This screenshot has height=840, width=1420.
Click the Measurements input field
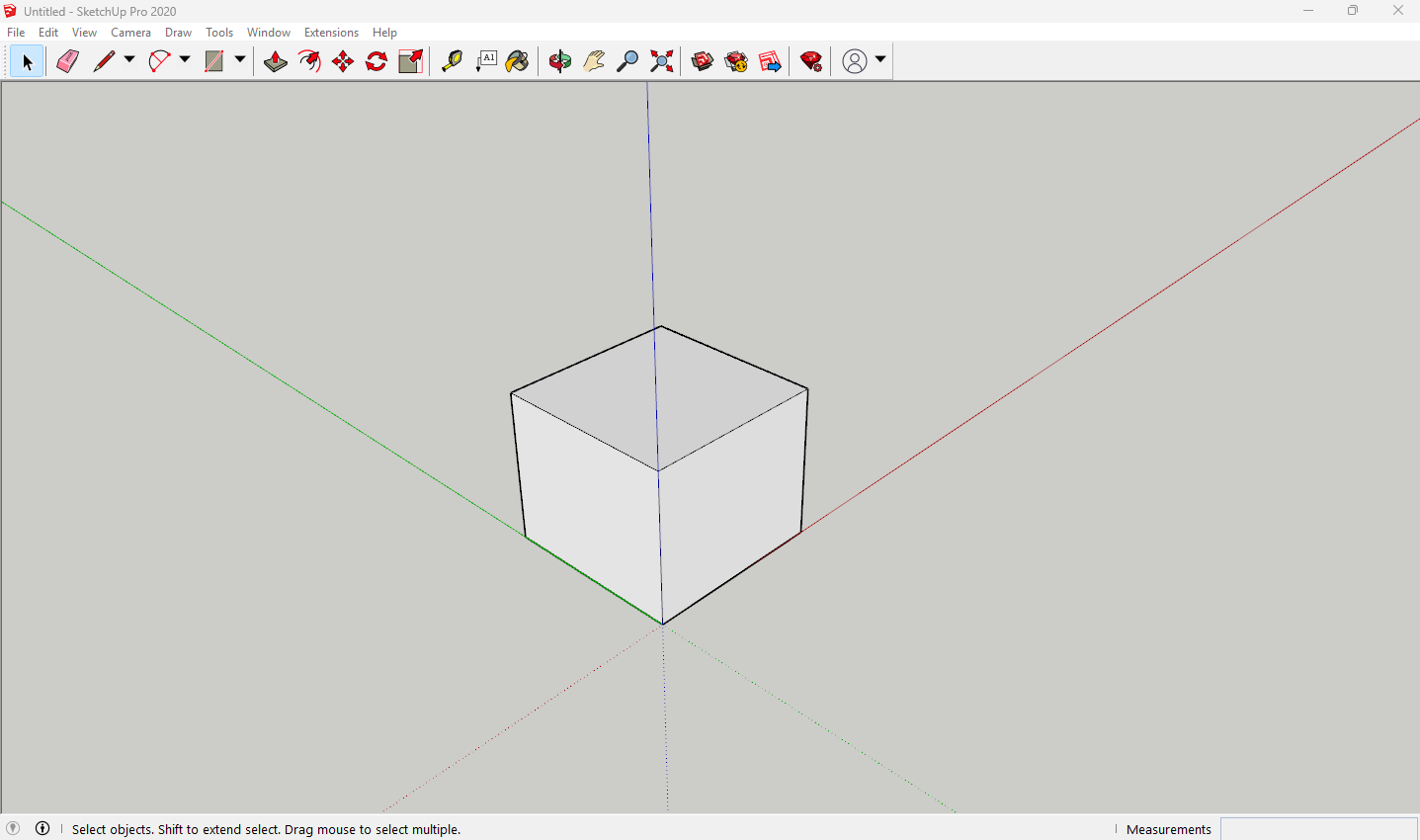tap(1319, 829)
